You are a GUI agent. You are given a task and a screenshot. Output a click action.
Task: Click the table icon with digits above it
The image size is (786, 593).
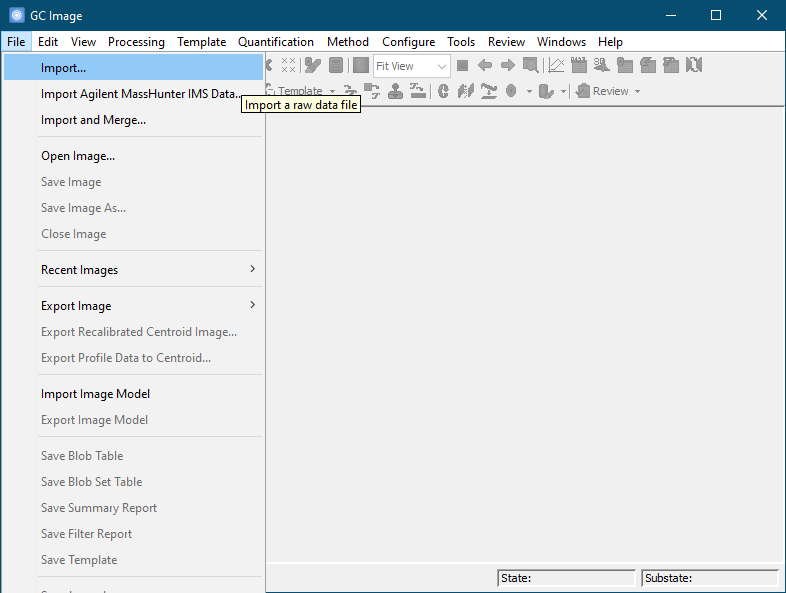578,65
